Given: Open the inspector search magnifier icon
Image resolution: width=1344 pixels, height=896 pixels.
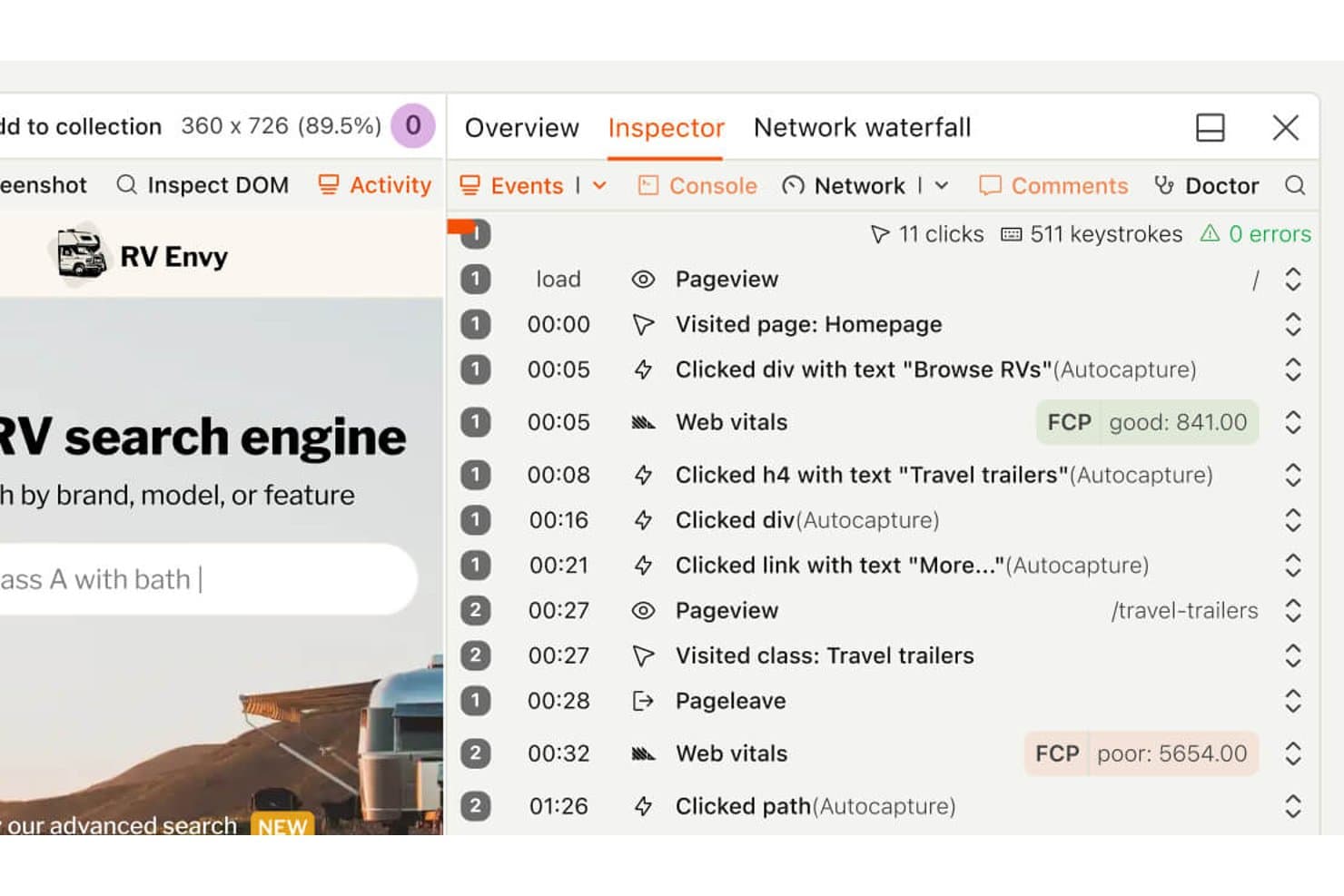Looking at the screenshot, I should (x=1295, y=185).
